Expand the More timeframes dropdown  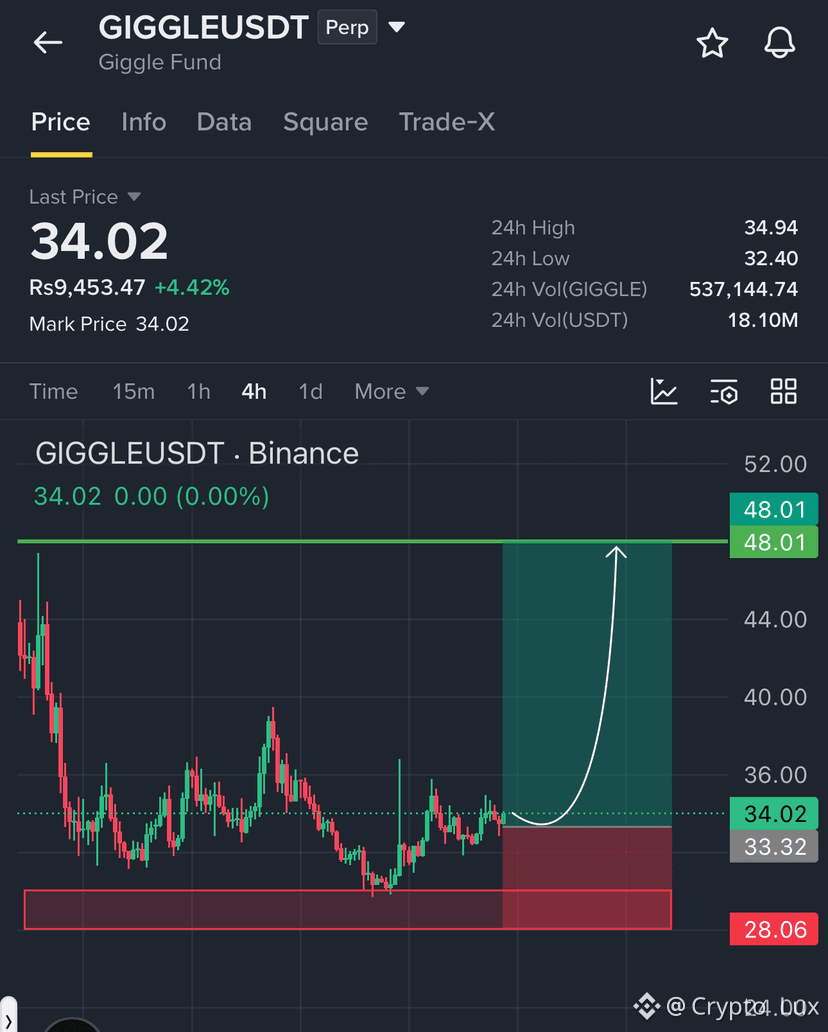pos(392,392)
